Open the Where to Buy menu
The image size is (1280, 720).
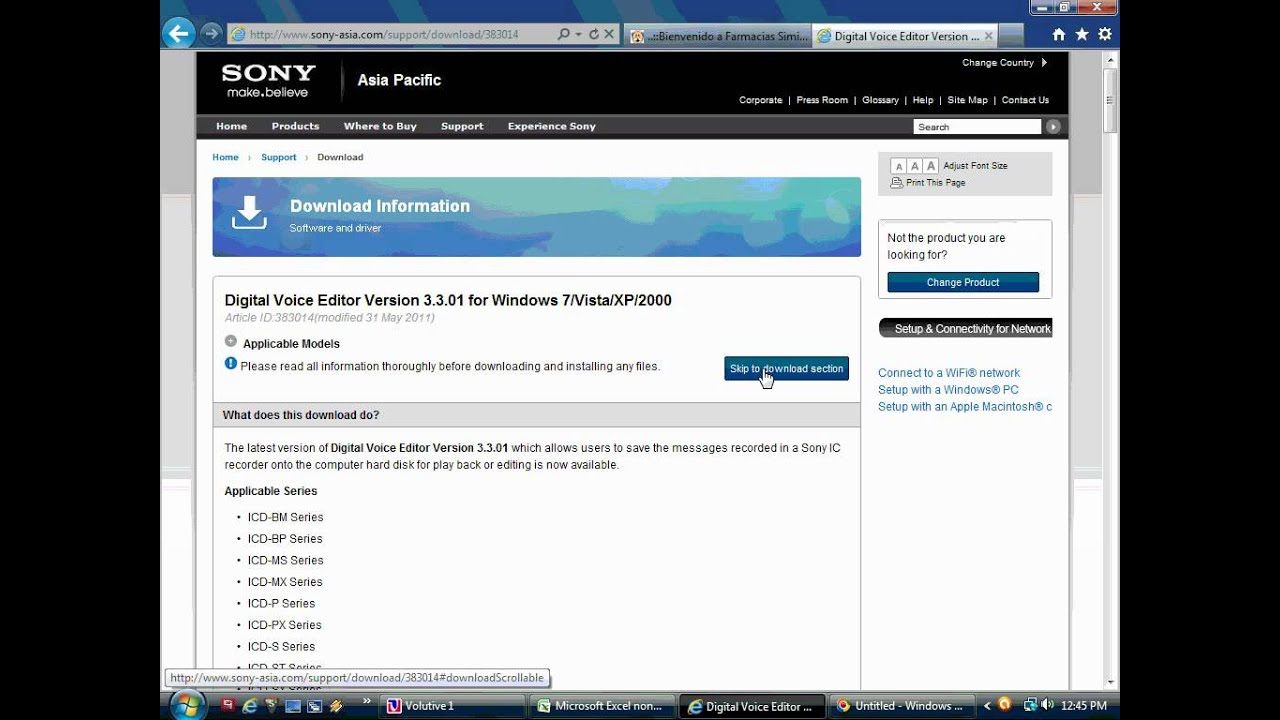[380, 126]
